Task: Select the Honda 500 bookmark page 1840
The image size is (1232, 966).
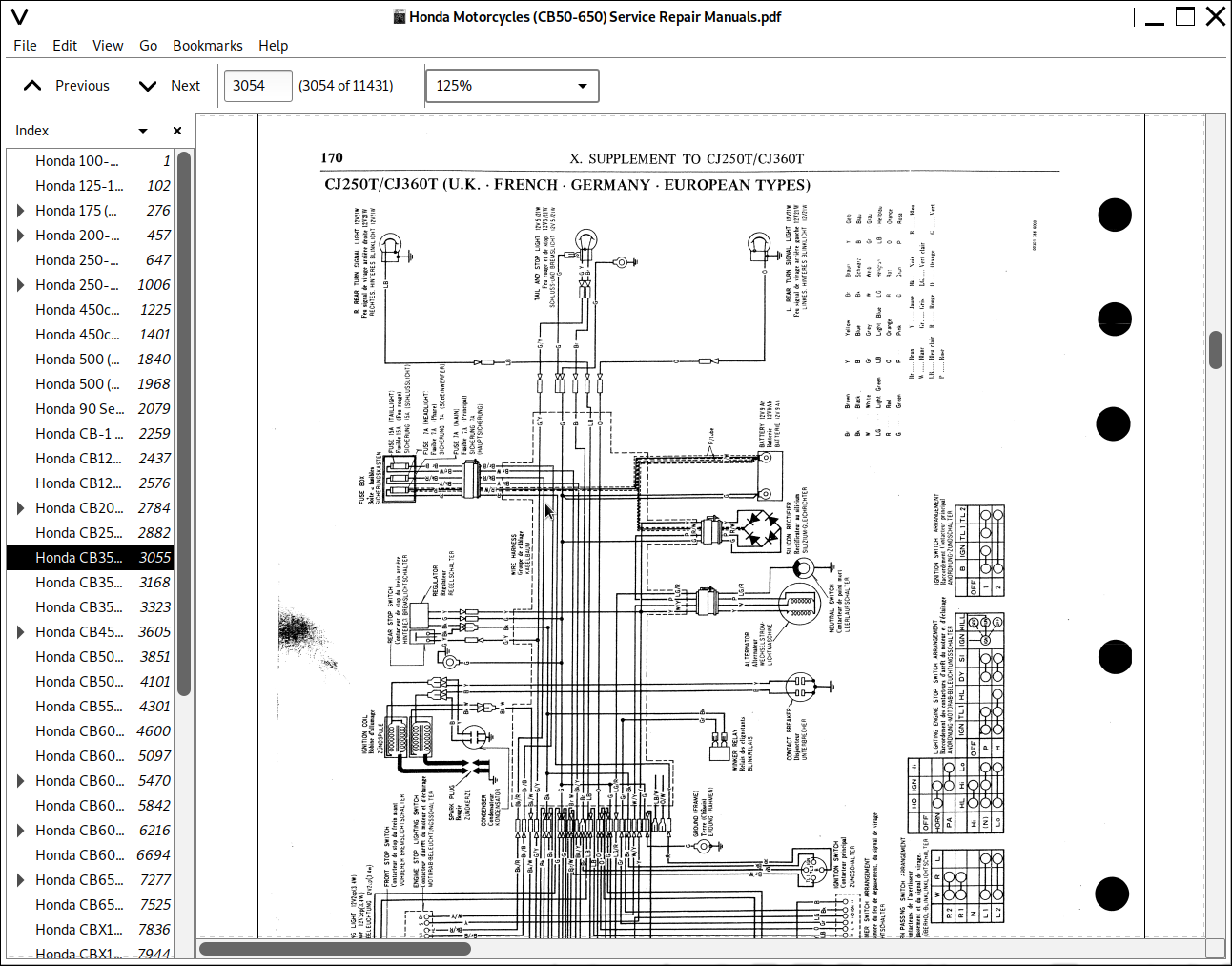Action: pyautogui.click(x=91, y=360)
